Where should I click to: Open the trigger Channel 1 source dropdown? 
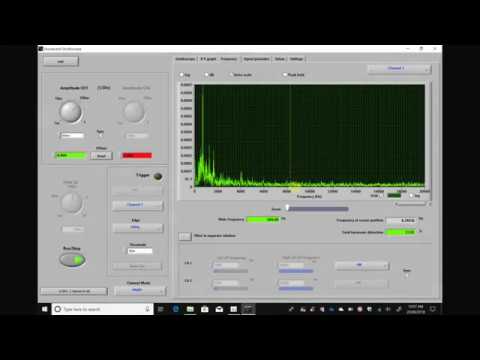tap(137, 205)
